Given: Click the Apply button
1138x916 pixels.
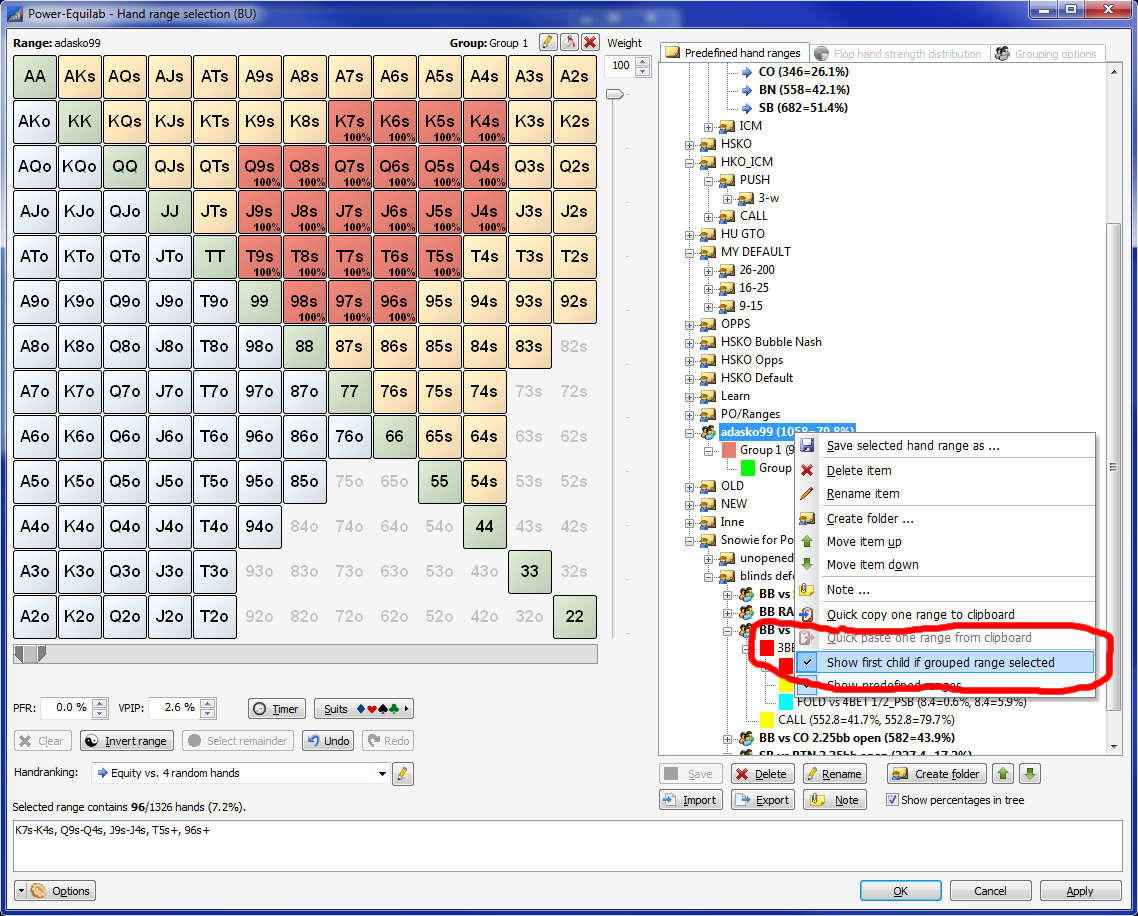Looking at the screenshot, I should (1080, 891).
